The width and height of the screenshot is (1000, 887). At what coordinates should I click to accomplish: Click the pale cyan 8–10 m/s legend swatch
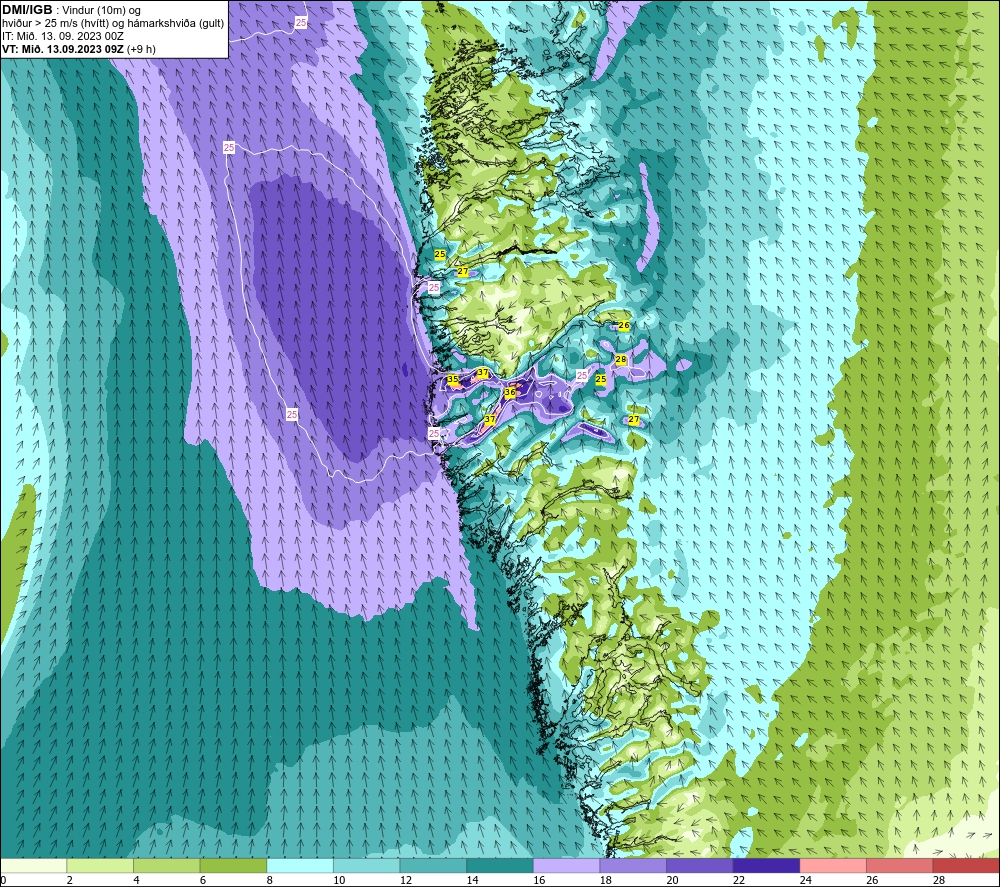tap(300, 865)
